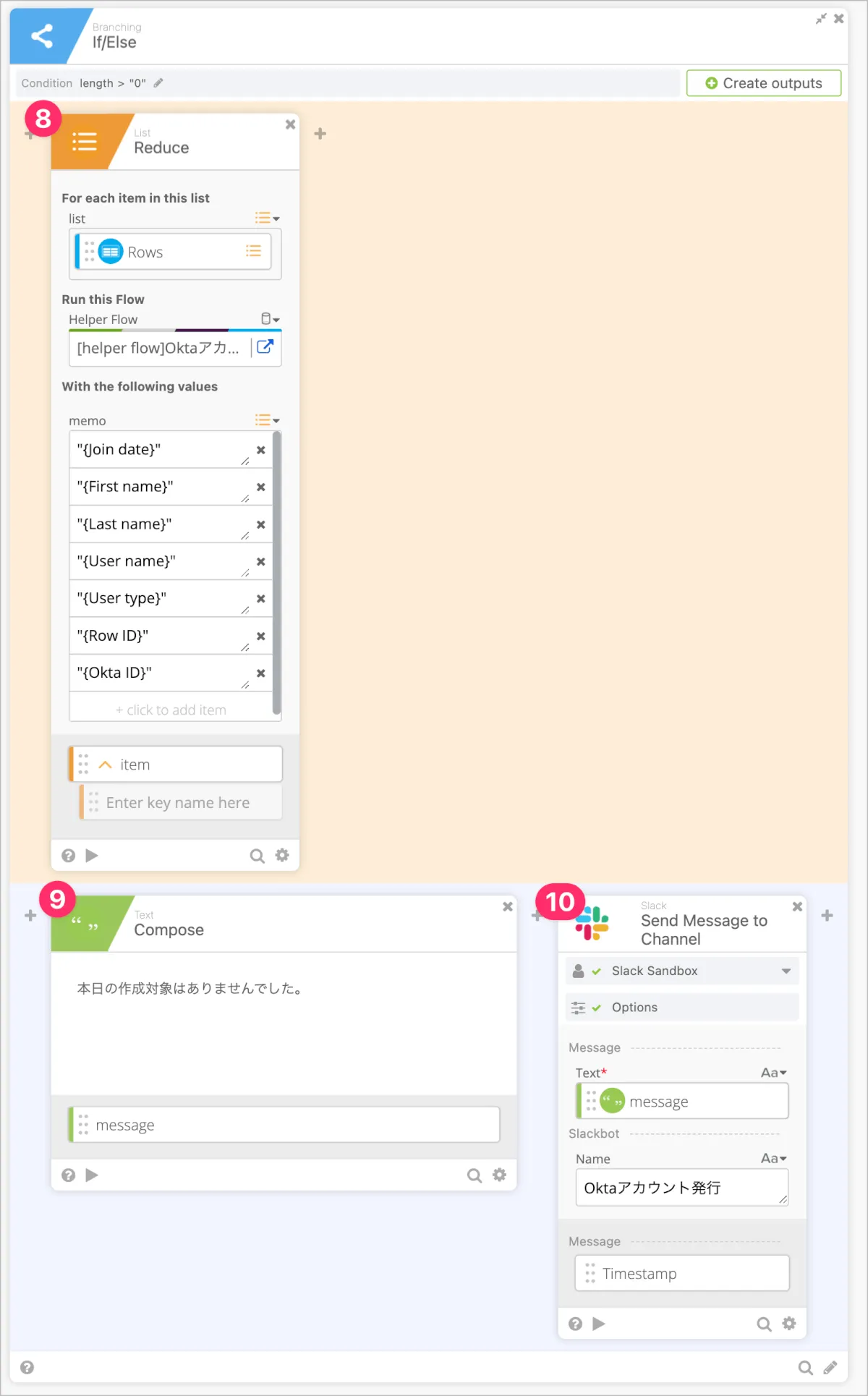Image resolution: width=868 pixels, height=1396 pixels.
Task: Collapse the item output chevron
Action: point(105,765)
